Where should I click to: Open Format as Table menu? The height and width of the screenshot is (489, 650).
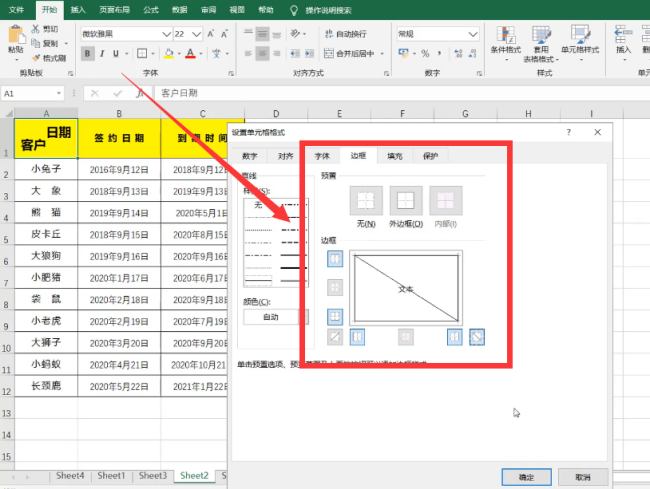click(541, 44)
